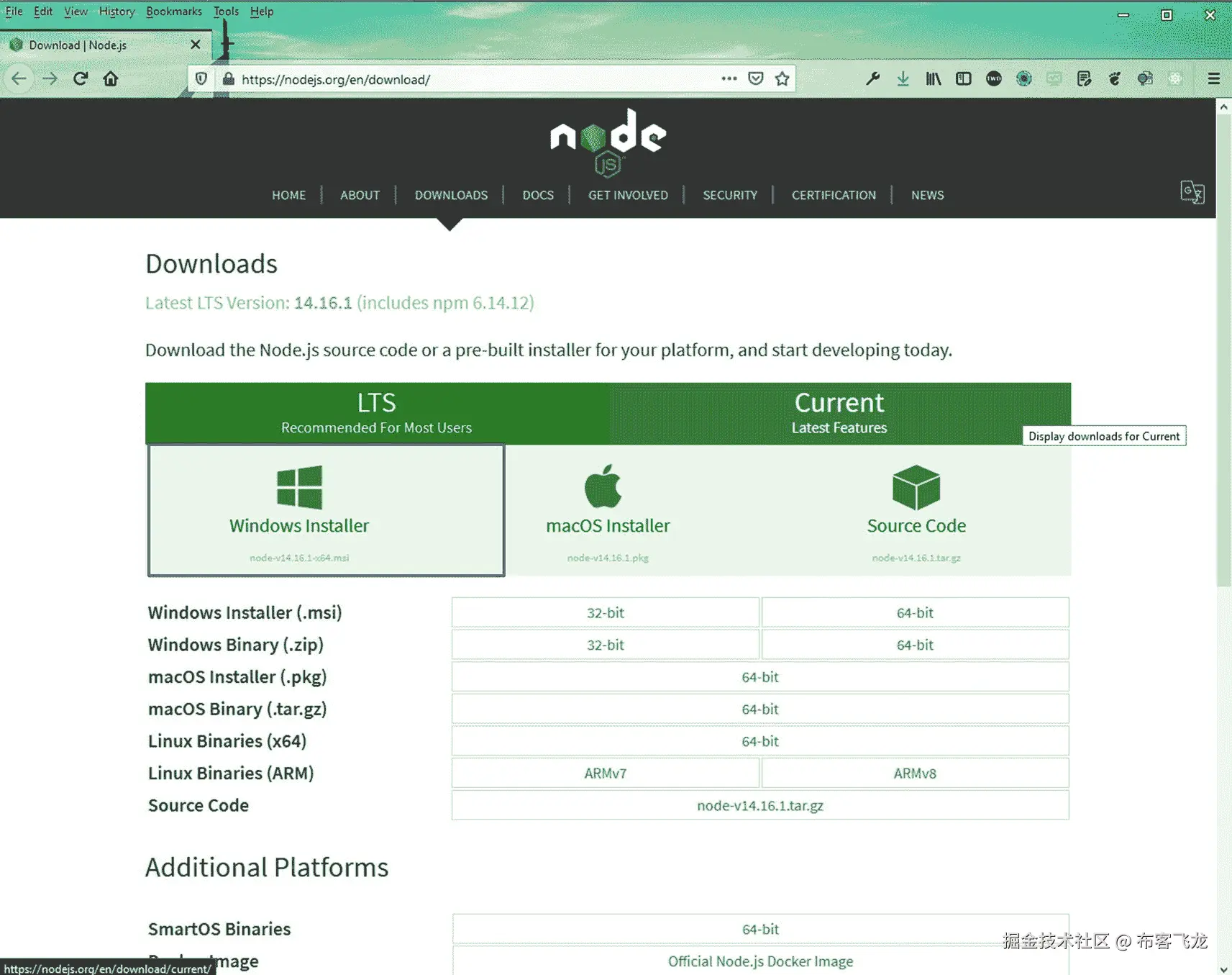Download macOS Installer (.pkg) 64-bit
The height and width of the screenshot is (975, 1232).
point(760,676)
